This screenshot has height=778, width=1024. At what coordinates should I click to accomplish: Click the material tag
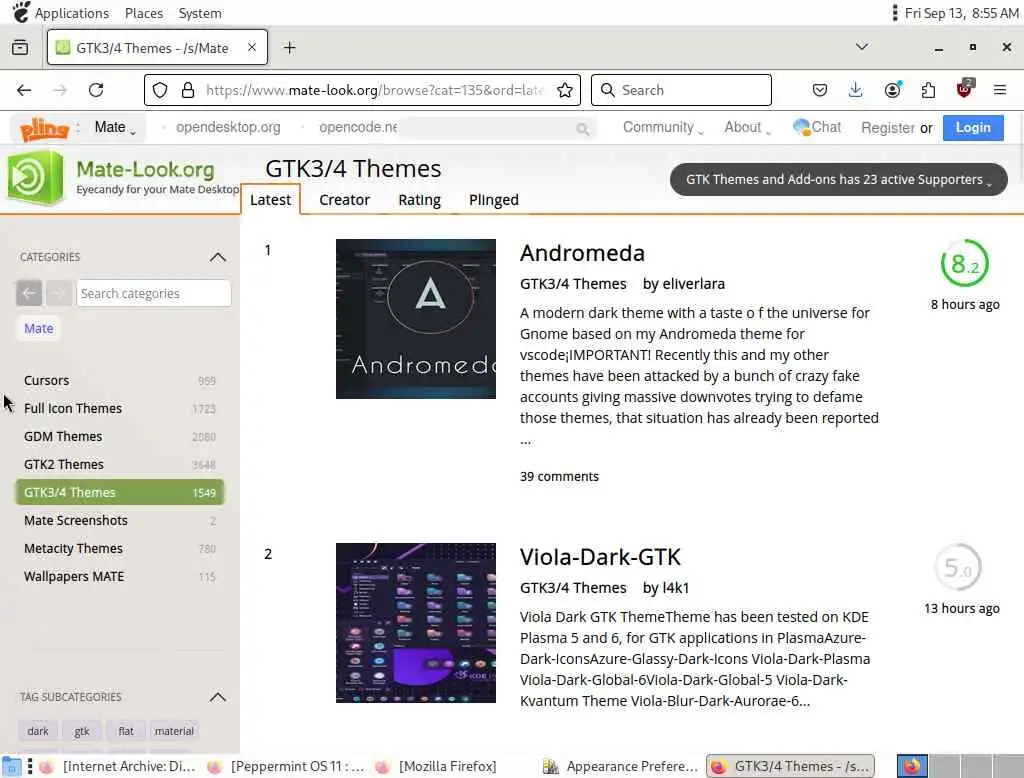174,731
